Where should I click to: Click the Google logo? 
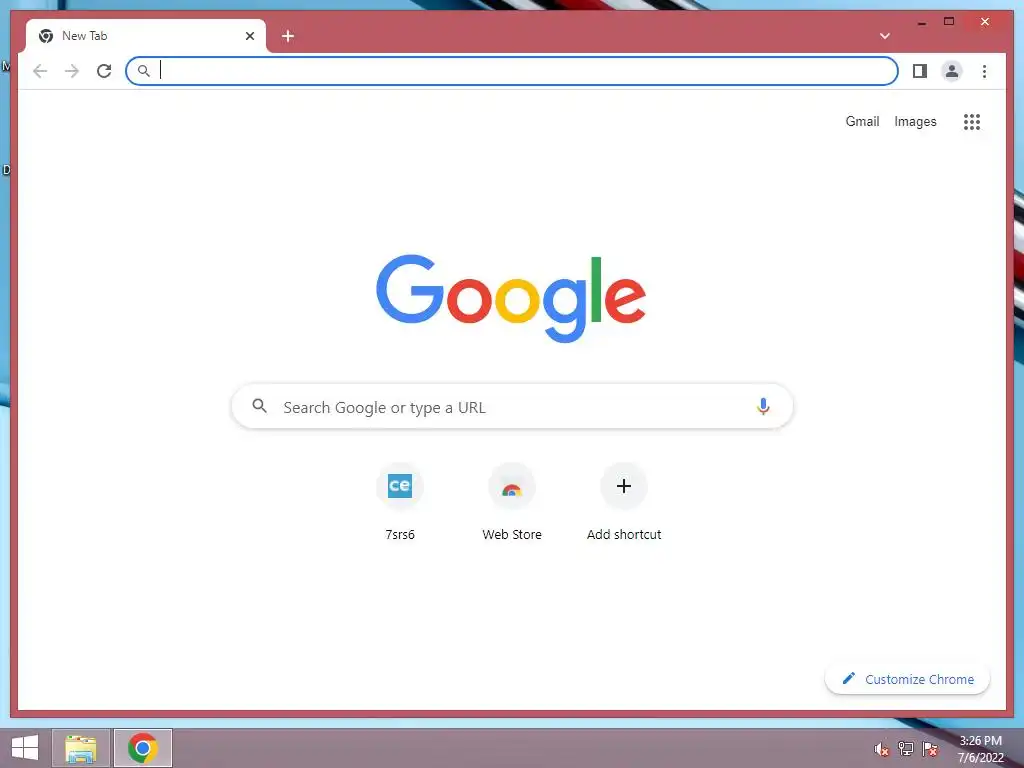tap(511, 298)
